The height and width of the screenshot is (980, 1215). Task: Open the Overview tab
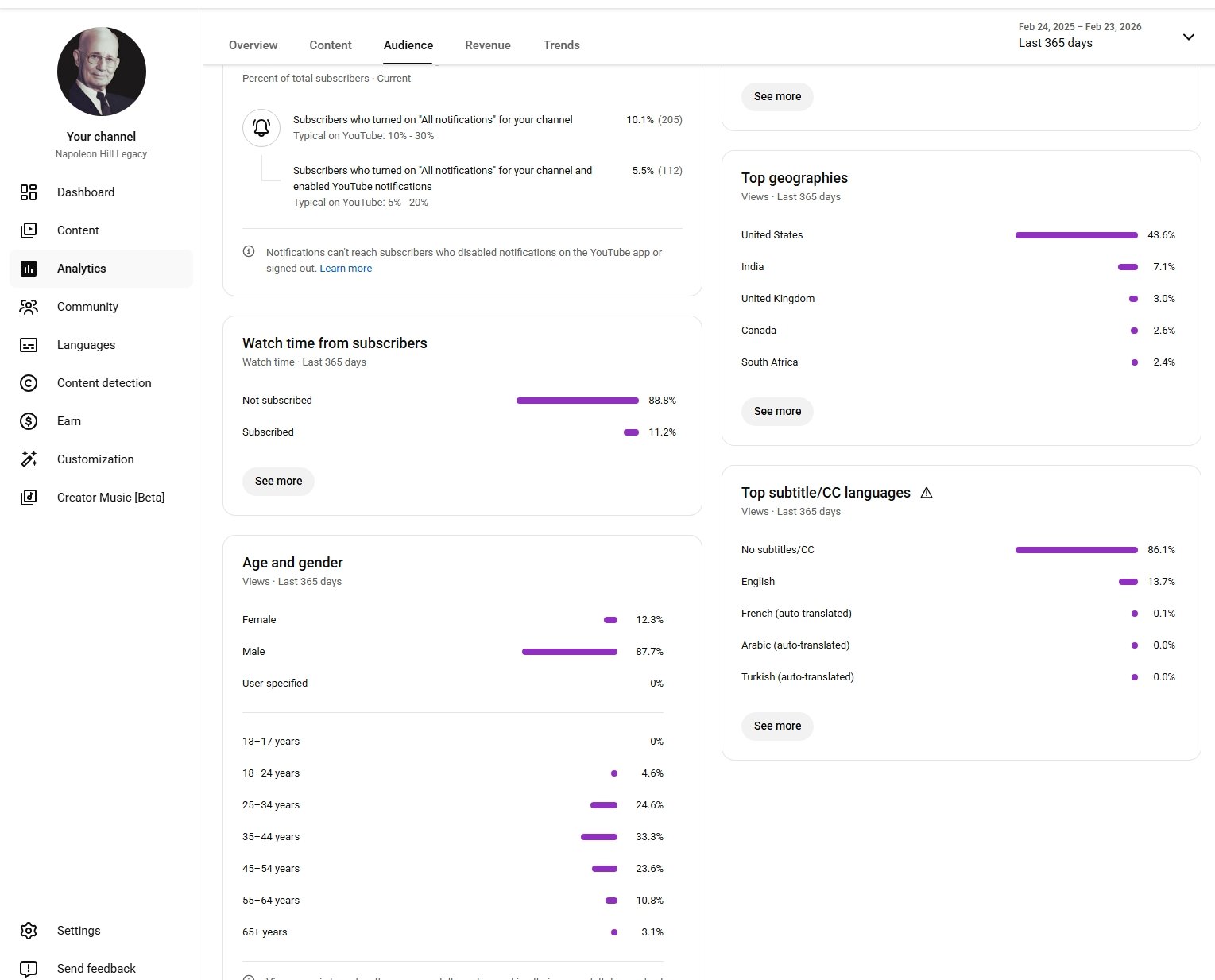click(x=253, y=45)
